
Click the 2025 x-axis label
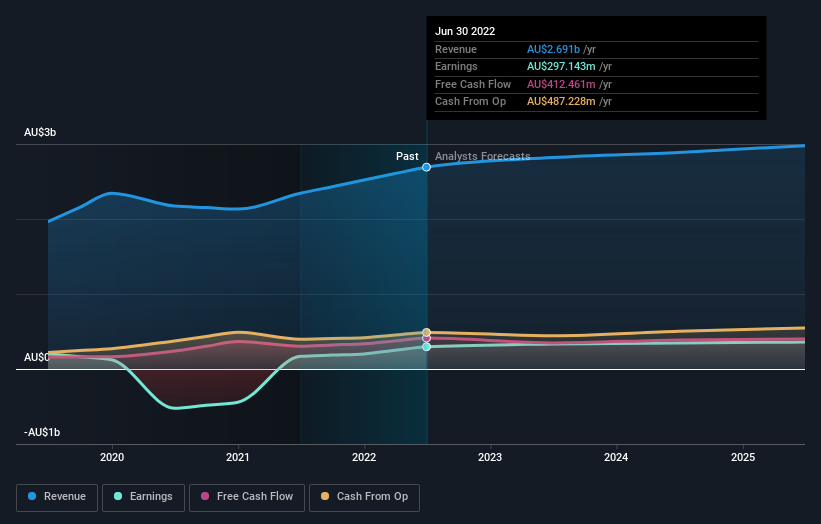tap(743, 457)
